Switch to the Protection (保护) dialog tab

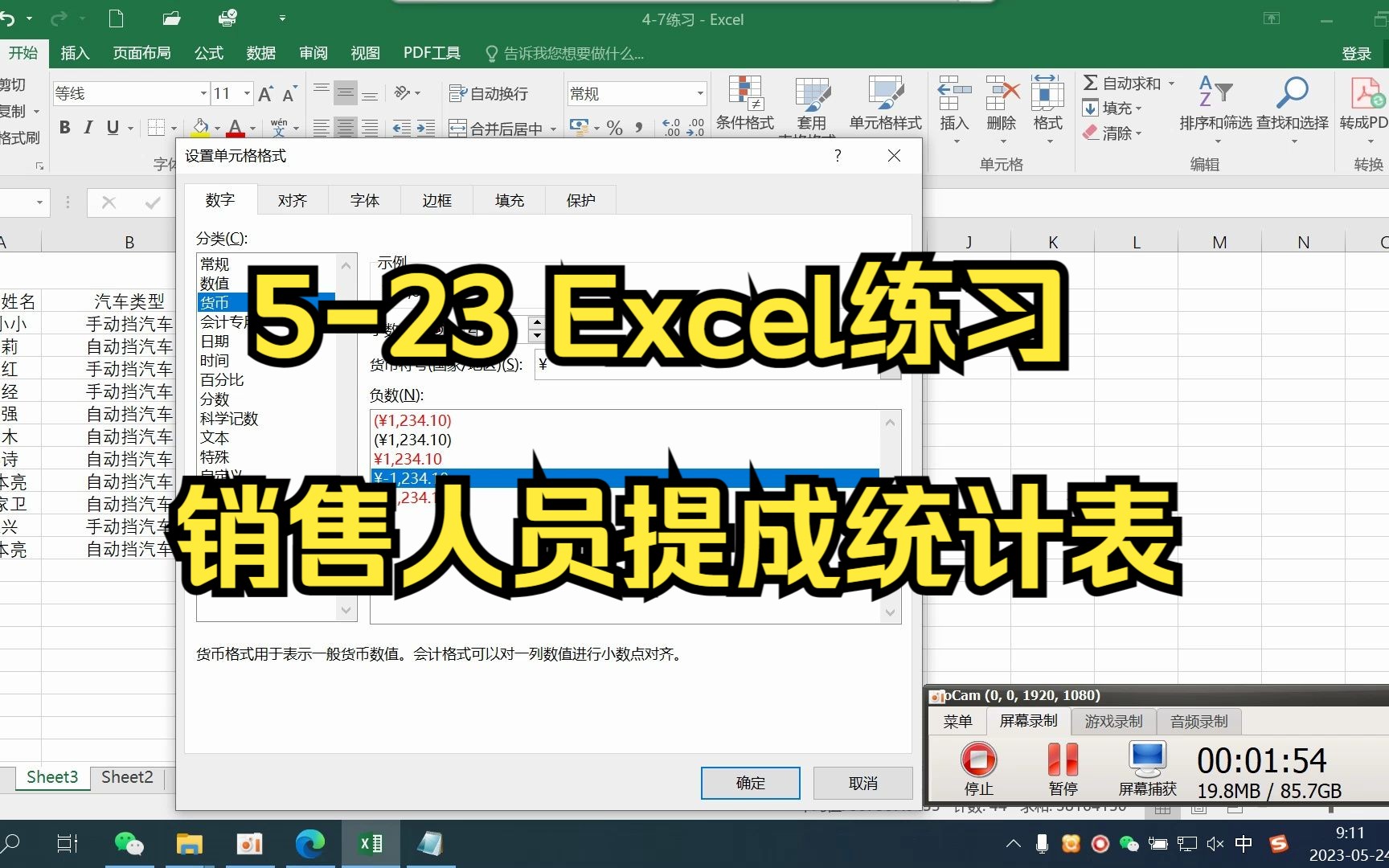click(x=581, y=200)
